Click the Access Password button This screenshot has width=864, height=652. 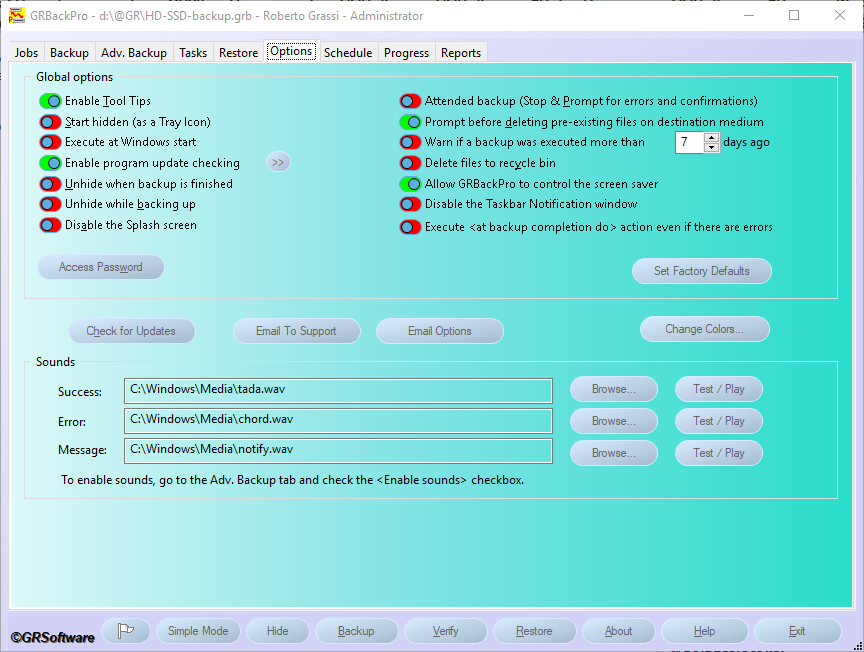101,267
